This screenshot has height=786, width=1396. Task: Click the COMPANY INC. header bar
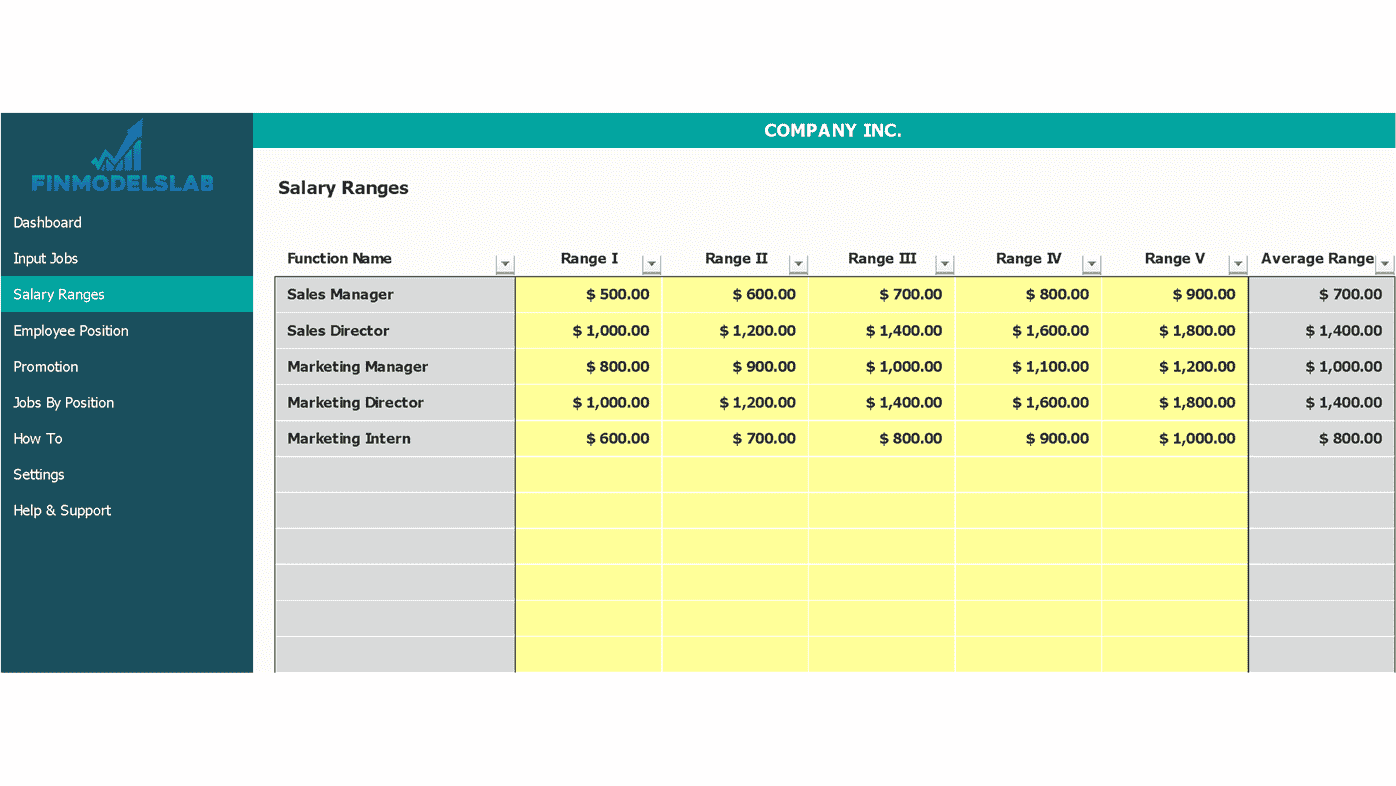(824, 130)
